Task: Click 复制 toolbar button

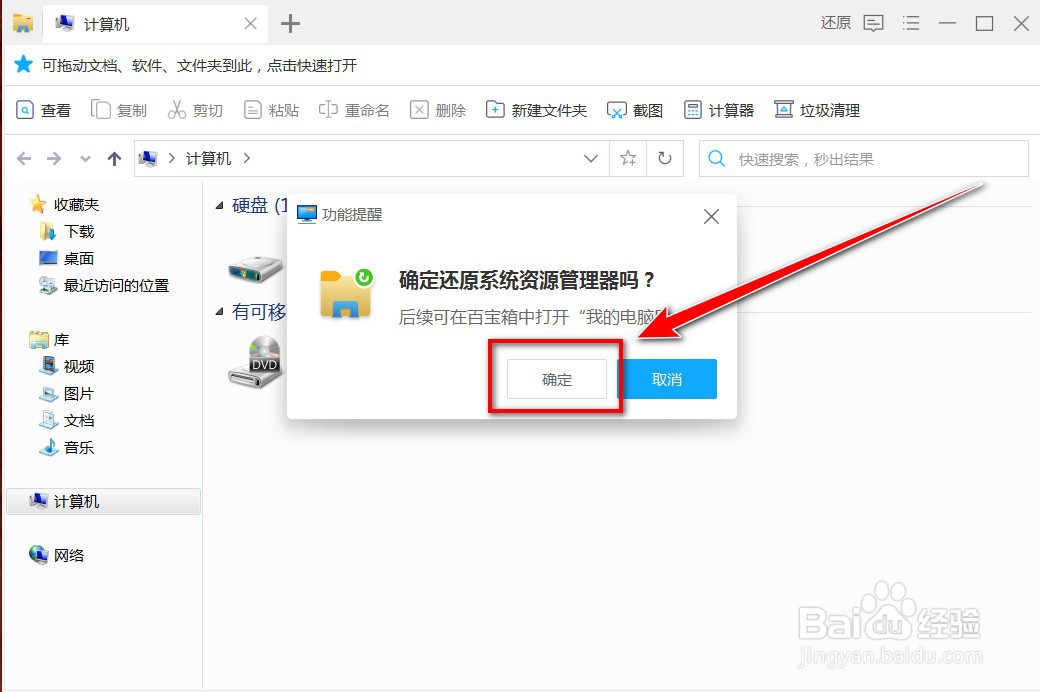Action: click(x=119, y=110)
